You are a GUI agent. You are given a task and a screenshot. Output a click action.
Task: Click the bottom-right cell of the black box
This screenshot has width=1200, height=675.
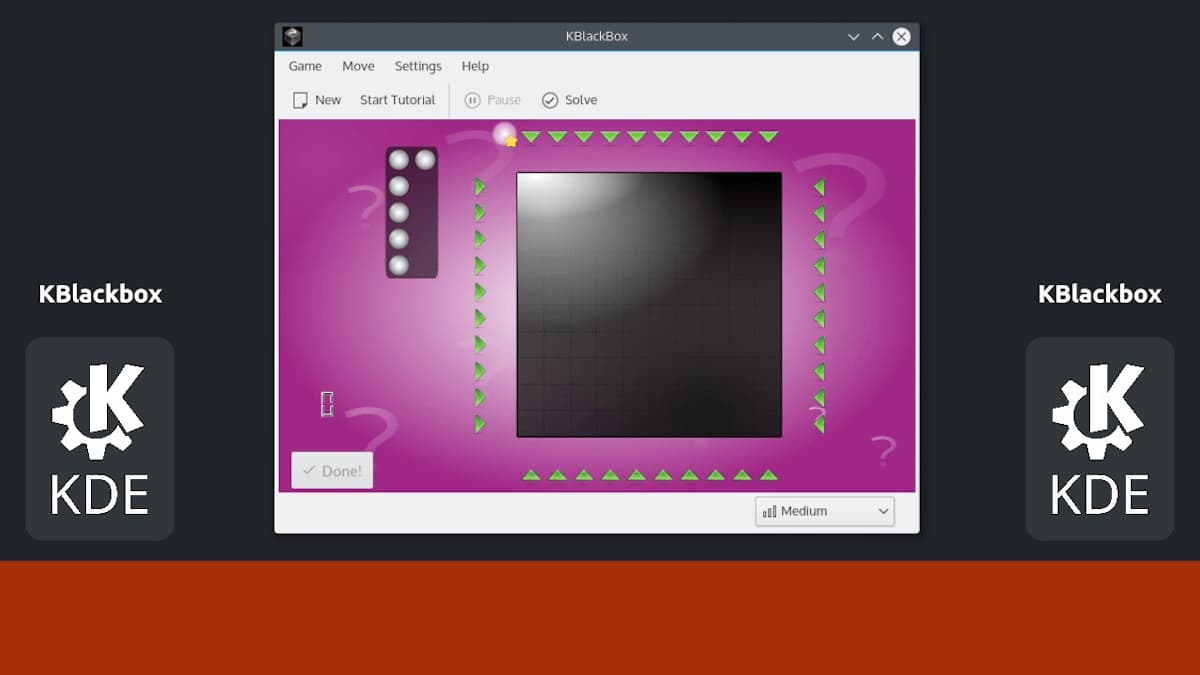click(x=768, y=424)
